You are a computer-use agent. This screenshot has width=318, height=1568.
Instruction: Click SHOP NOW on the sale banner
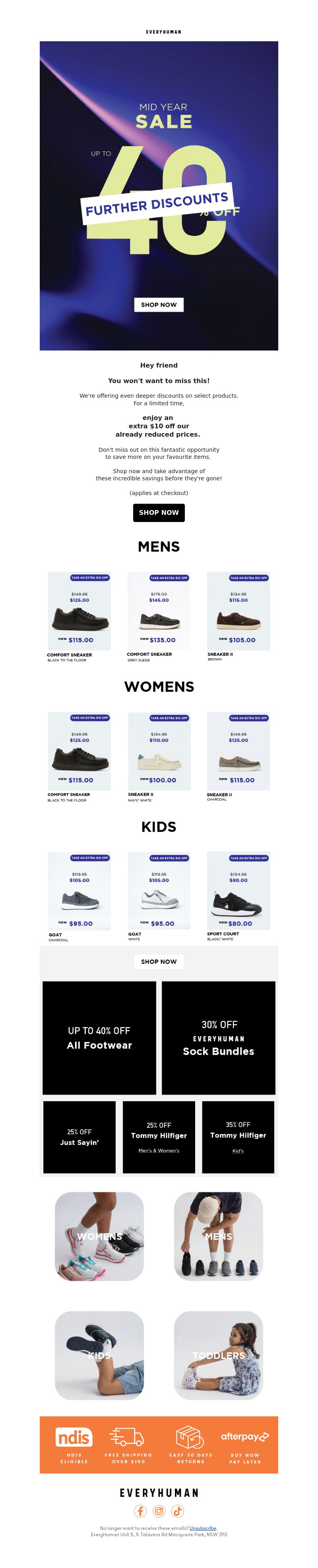(159, 304)
